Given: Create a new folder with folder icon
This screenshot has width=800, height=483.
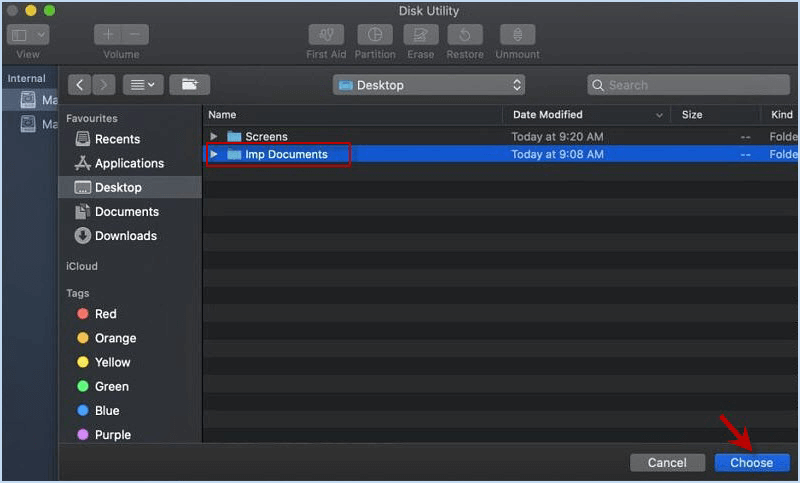Looking at the screenshot, I should pyautogui.click(x=189, y=85).
